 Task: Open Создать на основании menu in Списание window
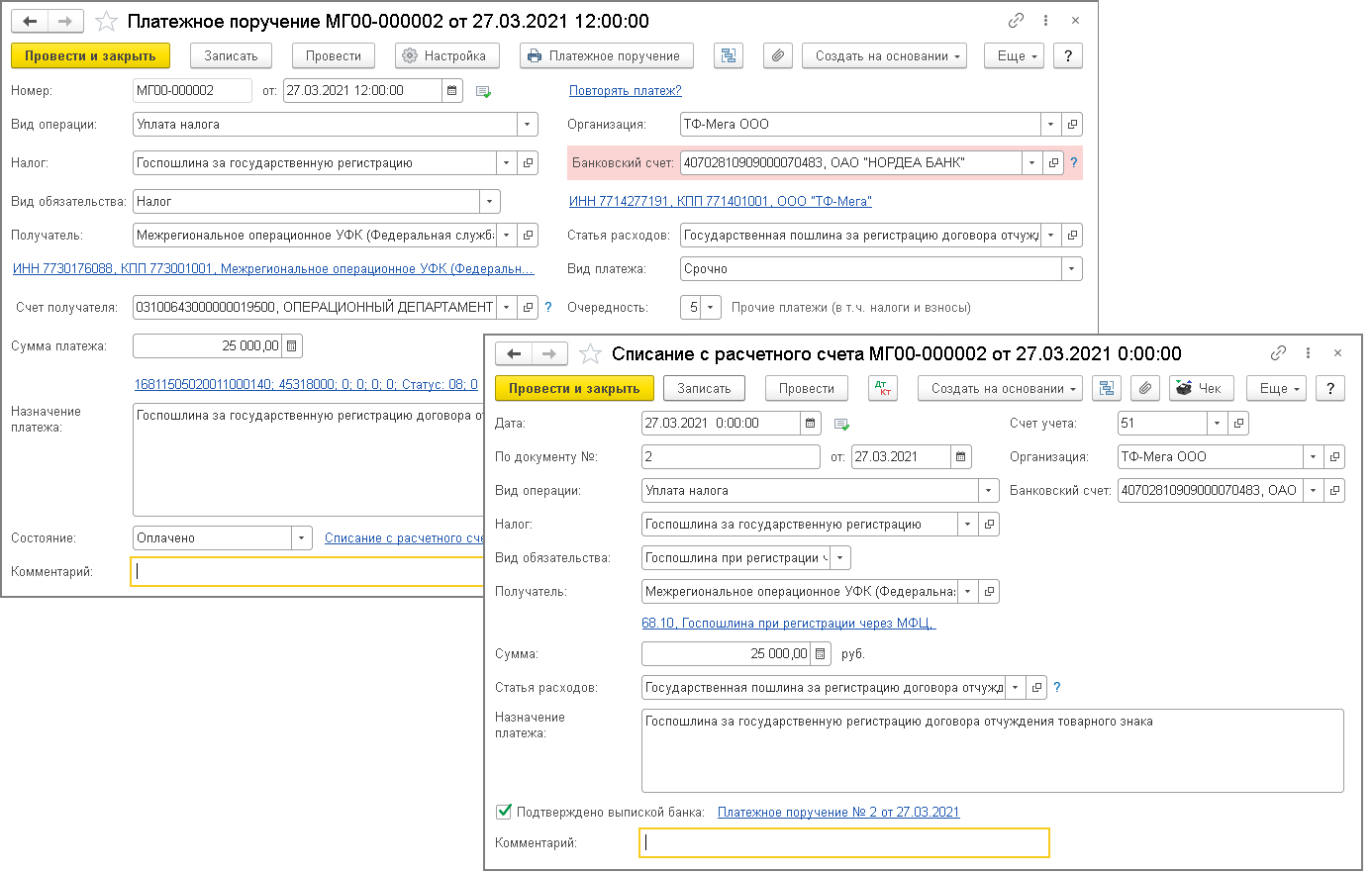[1000, 389]
